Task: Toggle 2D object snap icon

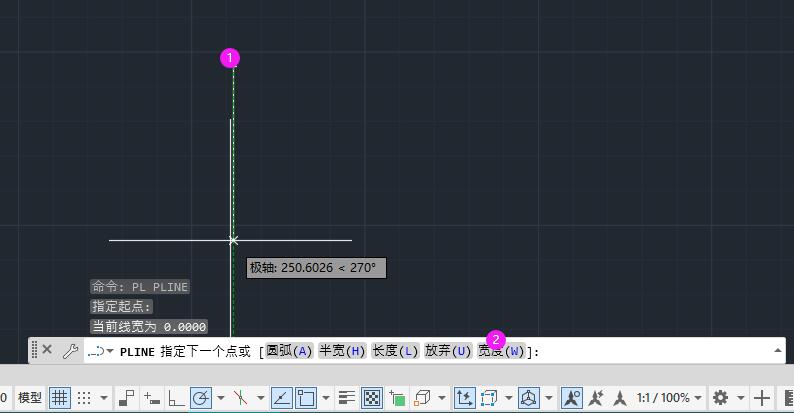Action: click(x=306, y=398)
